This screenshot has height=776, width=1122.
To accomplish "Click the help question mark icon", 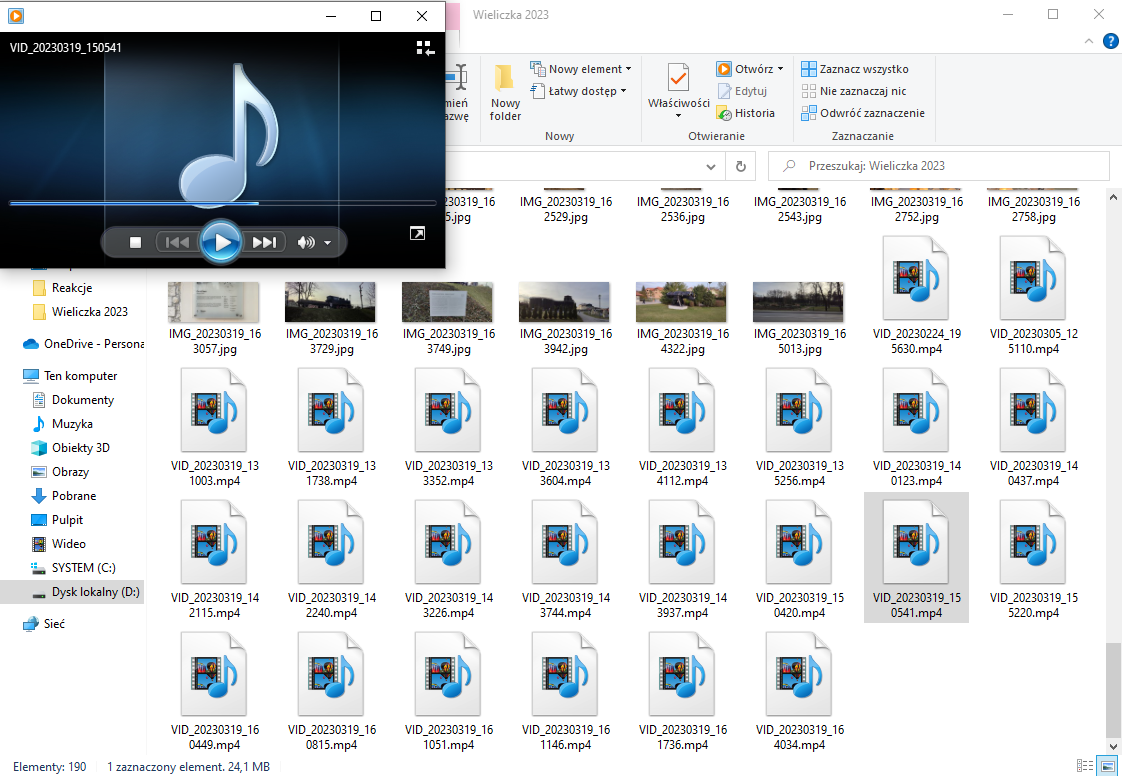I will tap(1110, 41).
